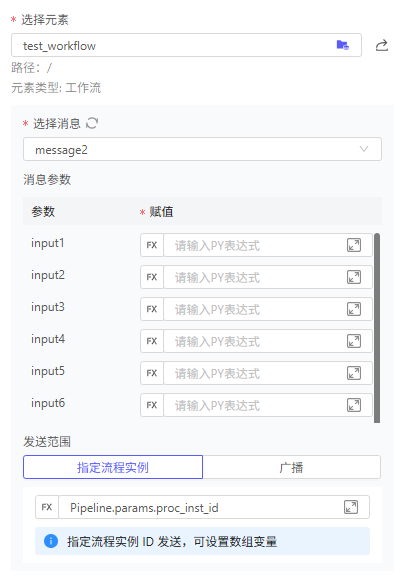Viewport: 404px width, 576px height.
Task: Open the folder picker icon in test_workflow field
Action: click(342, 45)
